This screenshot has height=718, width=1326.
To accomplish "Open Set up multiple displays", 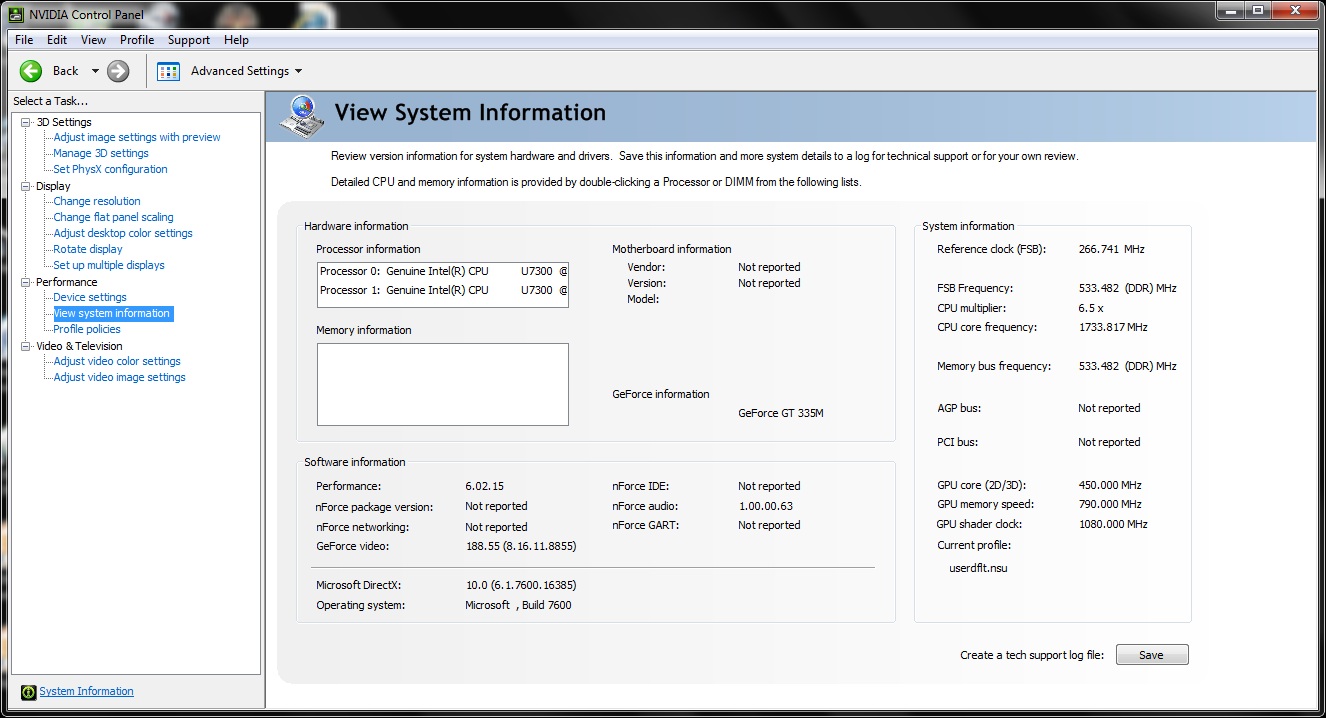I will pos(109,265).
